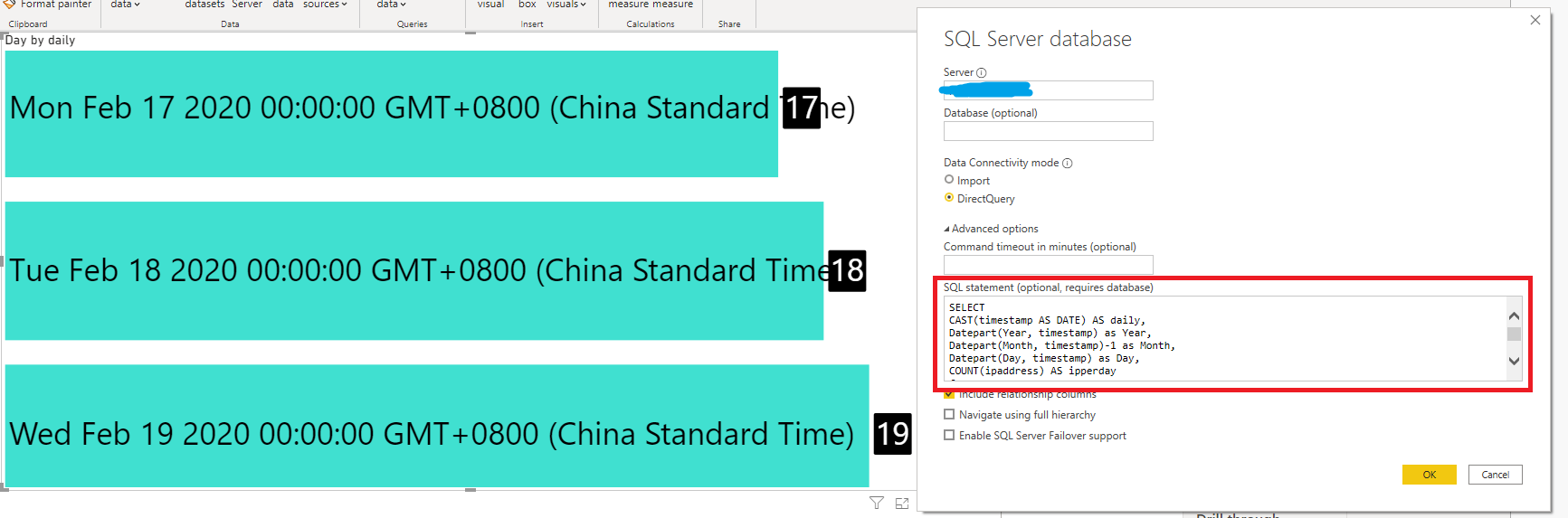
Task: Click the Queries ribbon group label
Action: [412, 24]
